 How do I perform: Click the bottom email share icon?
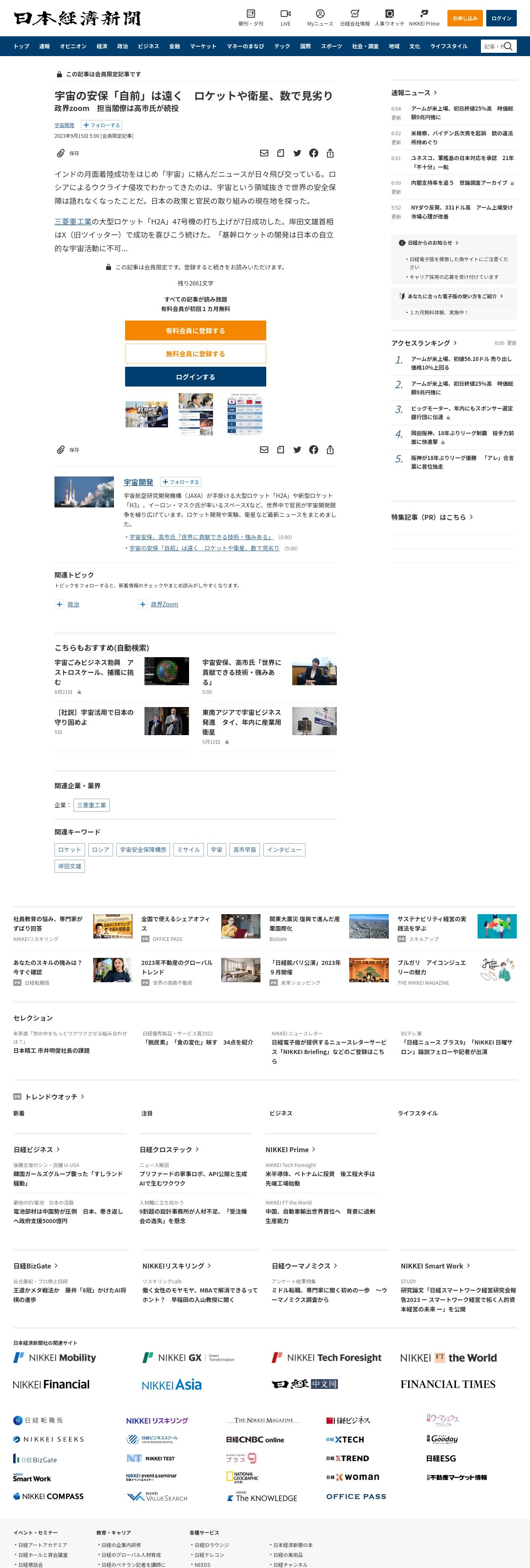click(x=264, y=450)
